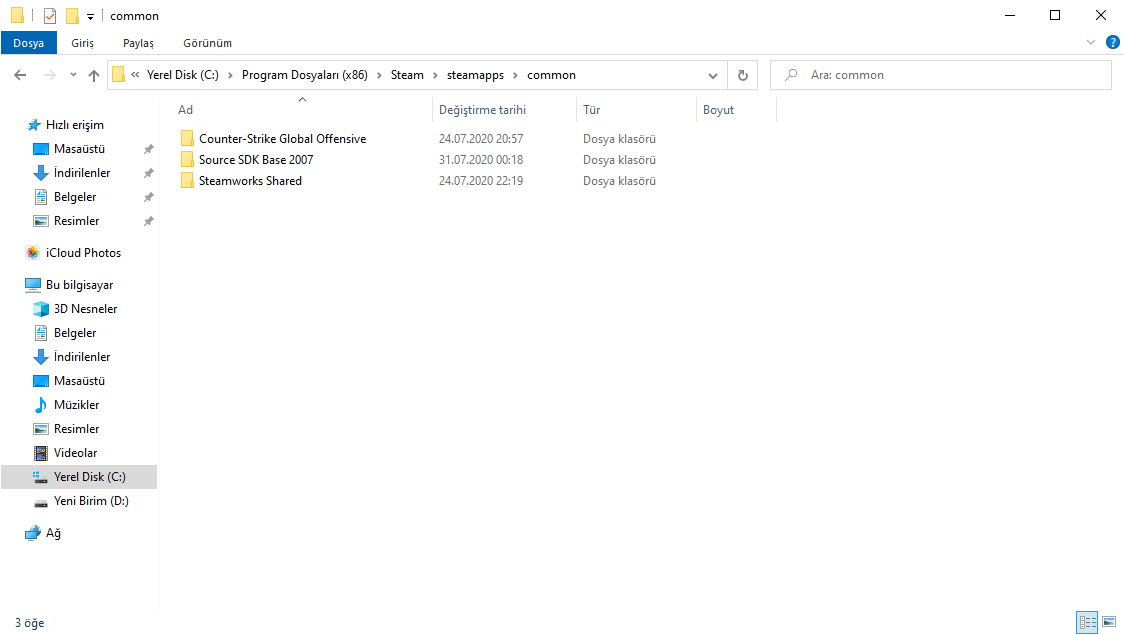Open the Paylaş ribbon tab
Image resolution: width=1125 pixels, height=635 pixels.
click(138, 43)
